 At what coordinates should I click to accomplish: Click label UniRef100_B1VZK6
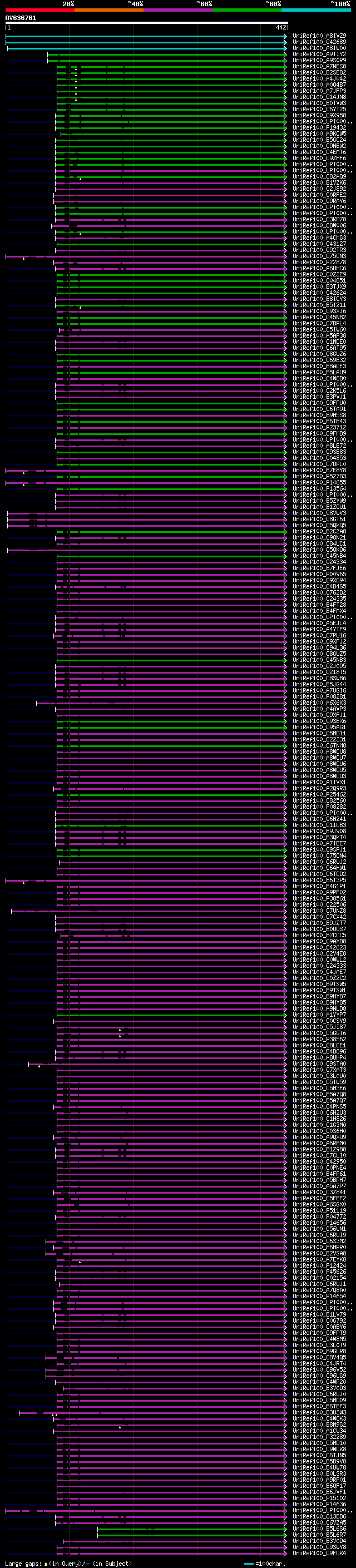319,182
